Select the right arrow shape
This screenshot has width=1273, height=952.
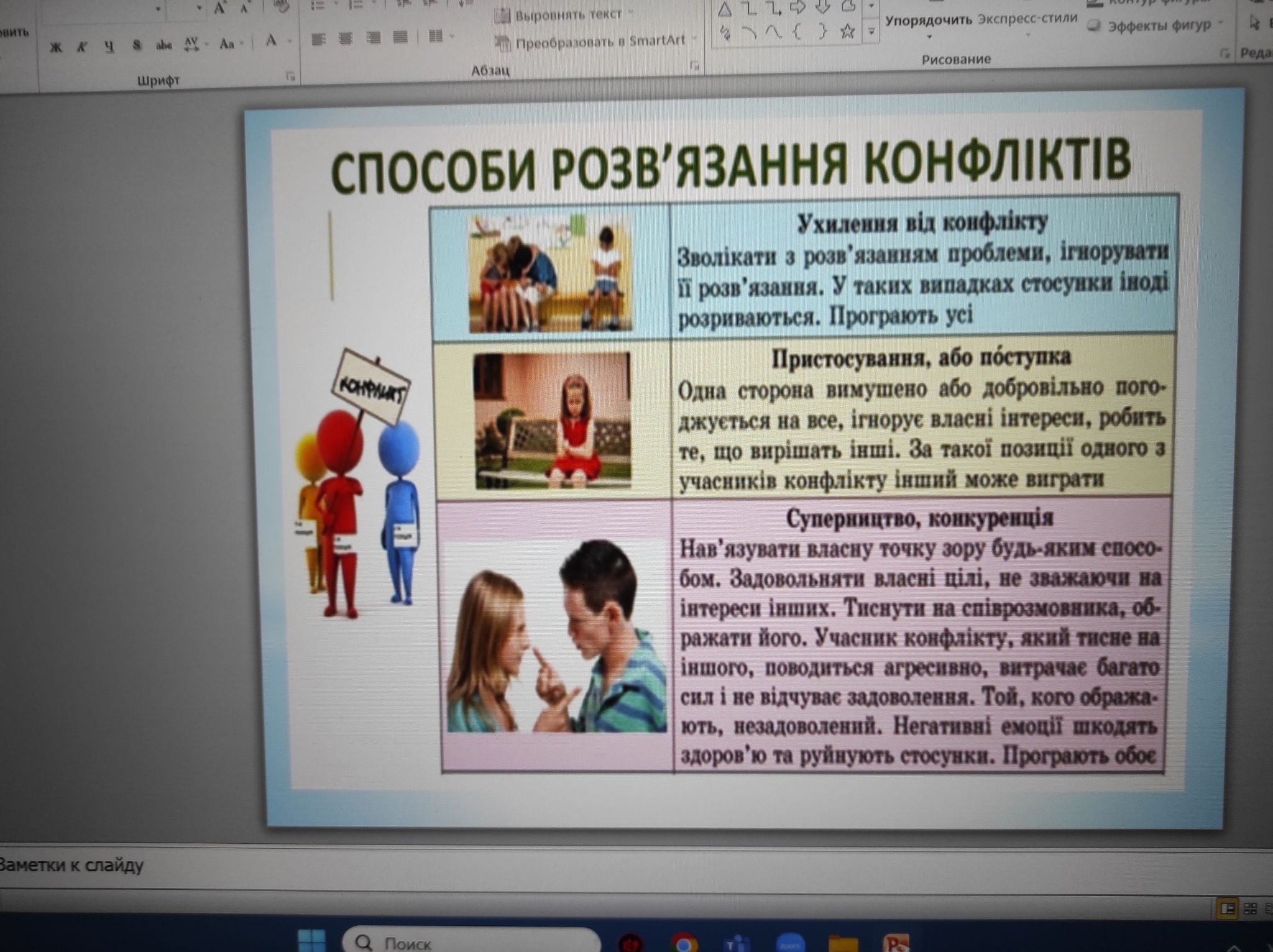click(797, 7)
